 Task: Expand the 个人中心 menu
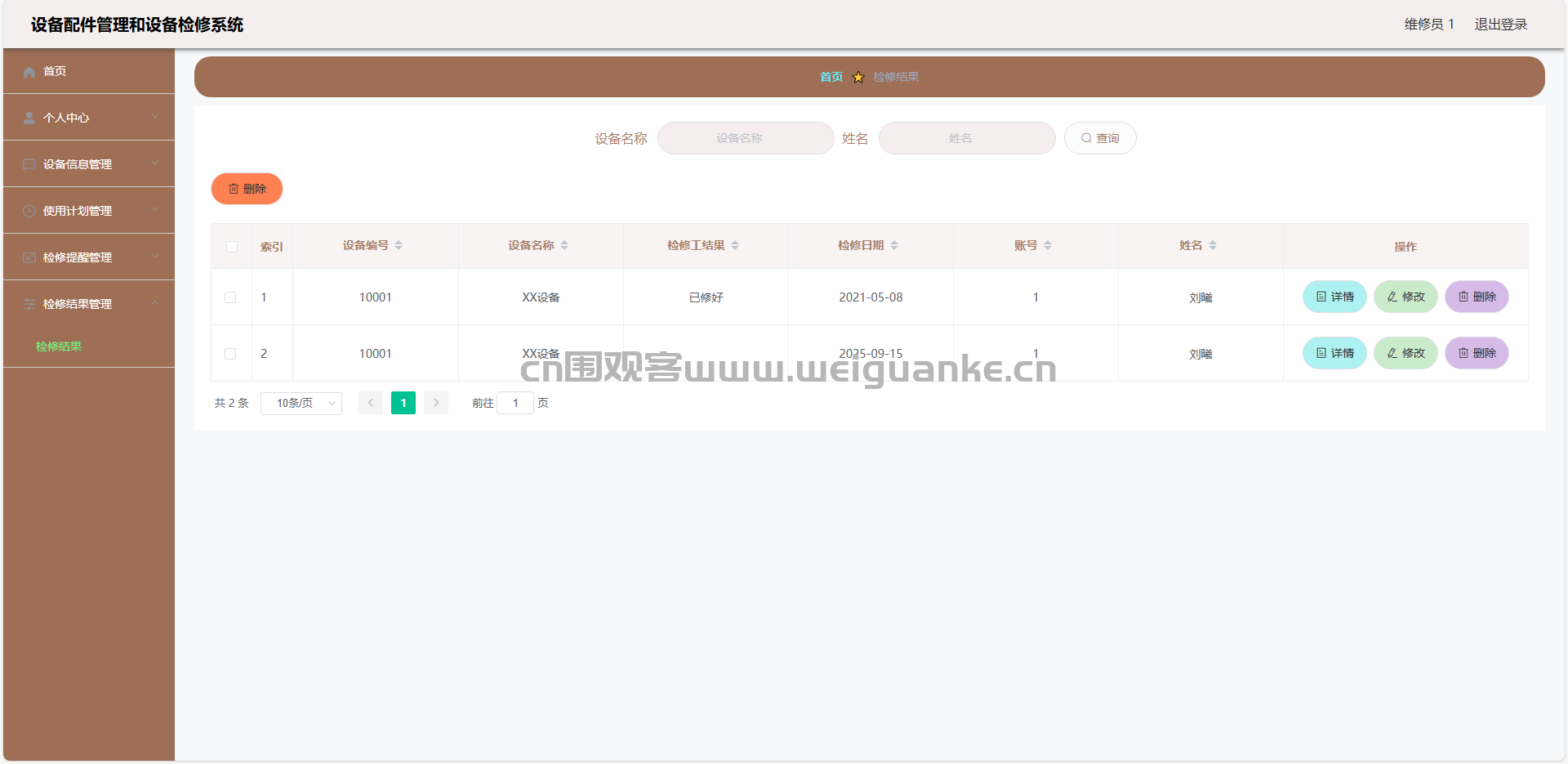[x=89, y=118]
